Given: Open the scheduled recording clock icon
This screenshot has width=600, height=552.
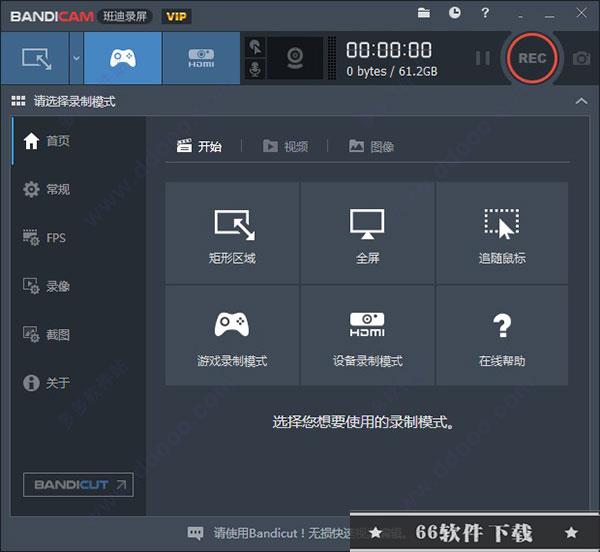Looking at the screenshot, I should tap(455, 13).
